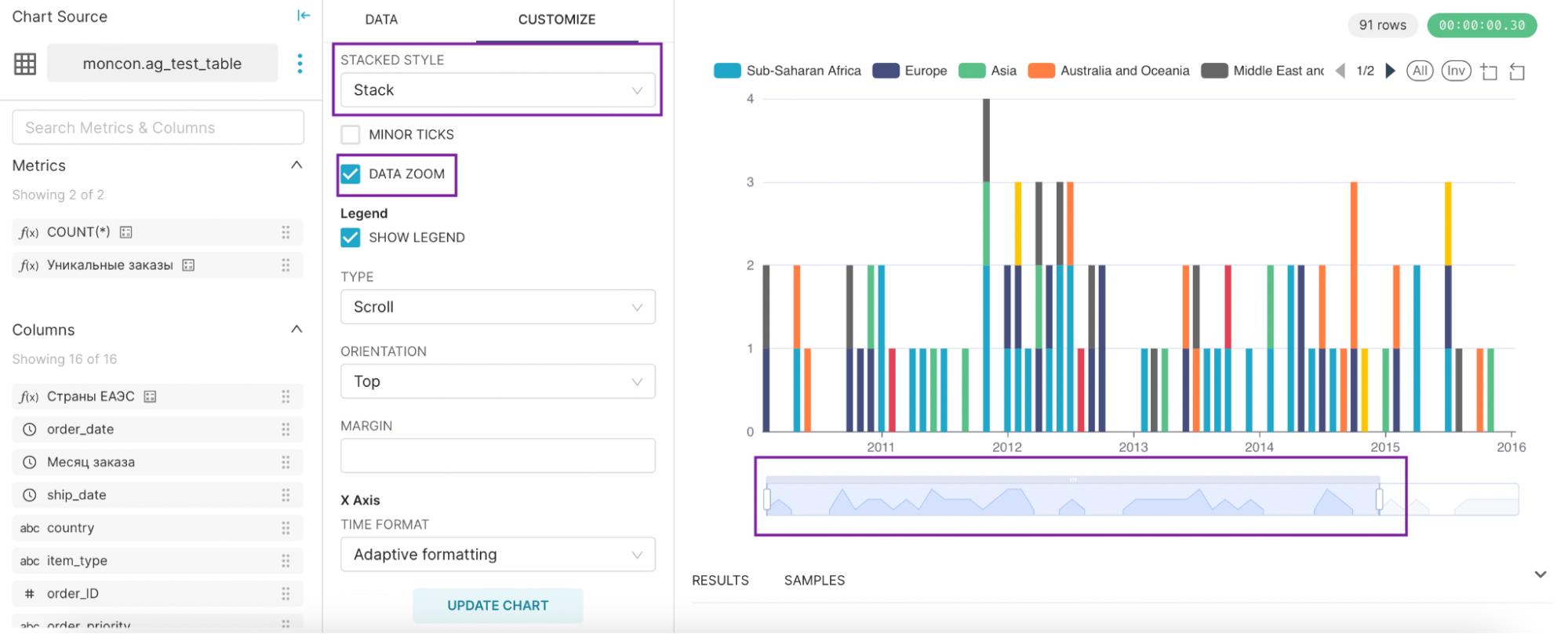Image resolution: width=1568 pixels, height=634 pixels.
Task: Click info icon beside Страны ЕАЭС
Action: pyautogui.click(x=150, y=397)
